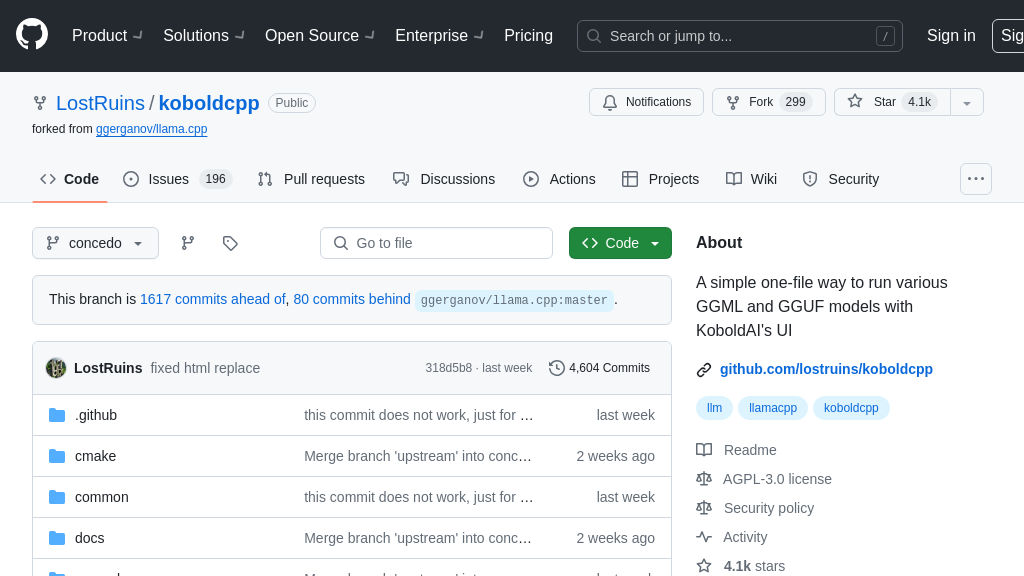The height and width of the screenshot is (576, 1024).
Task: Open the Discussions tab
Action: (444, 179)
